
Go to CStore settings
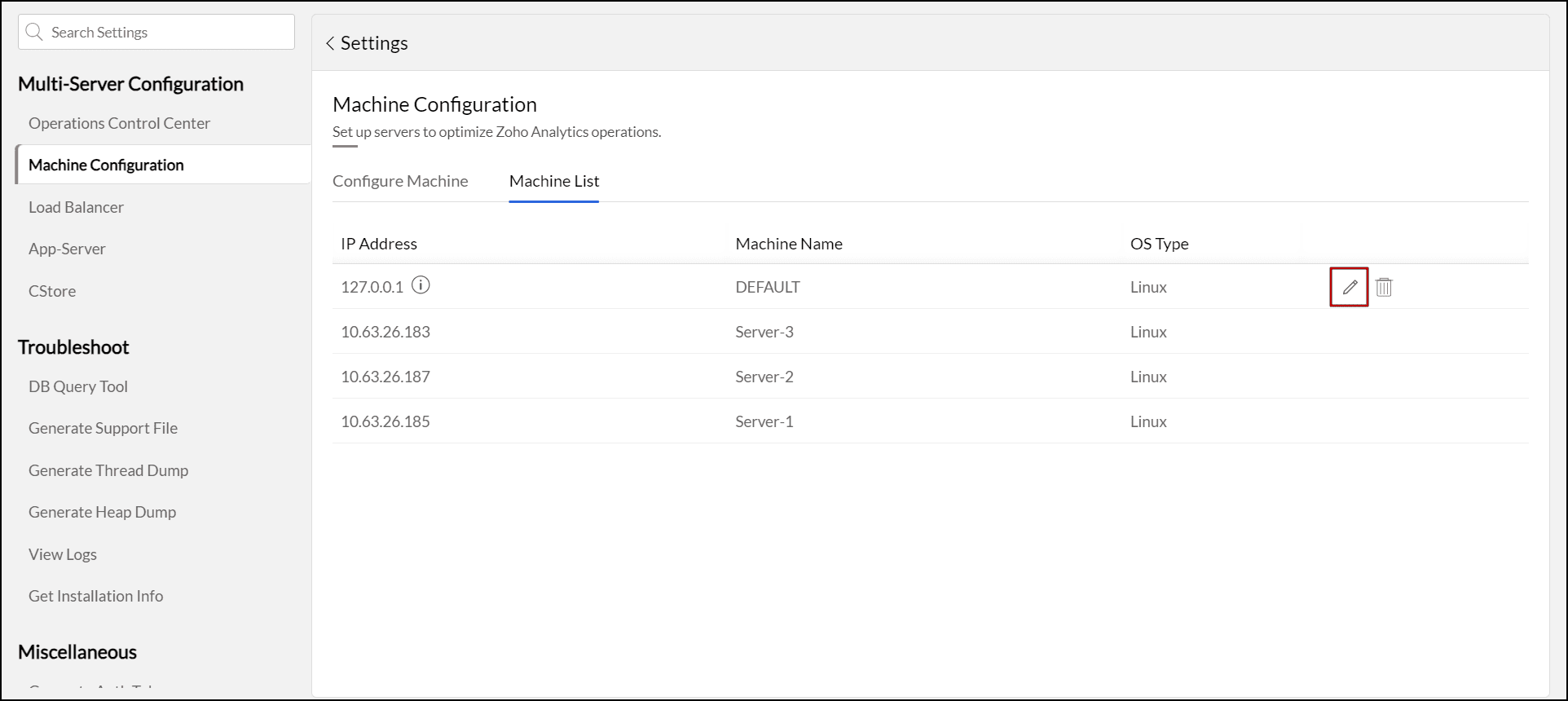tap(52, 291)
